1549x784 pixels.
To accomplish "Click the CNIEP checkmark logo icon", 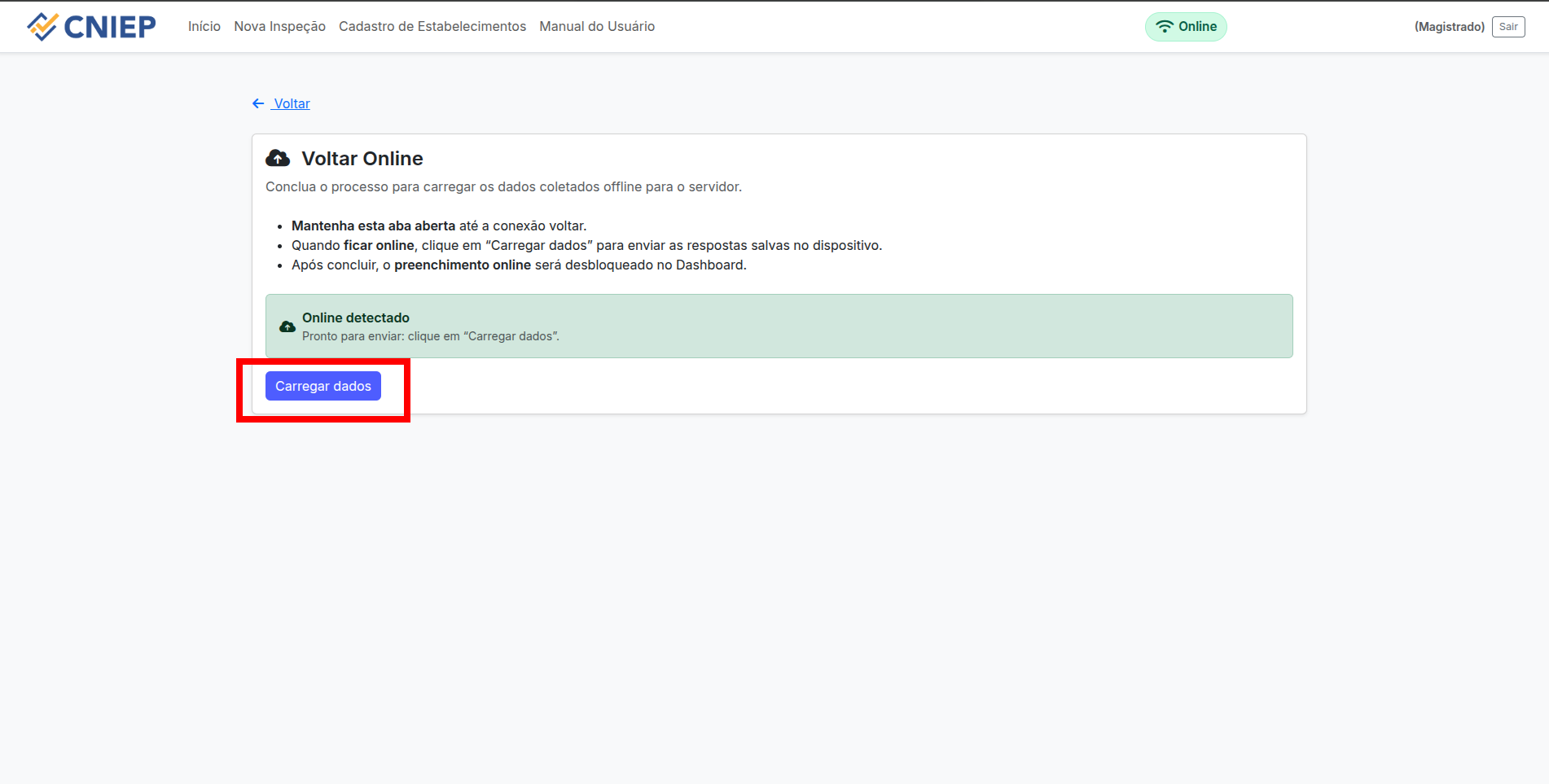I will (42, 27).
